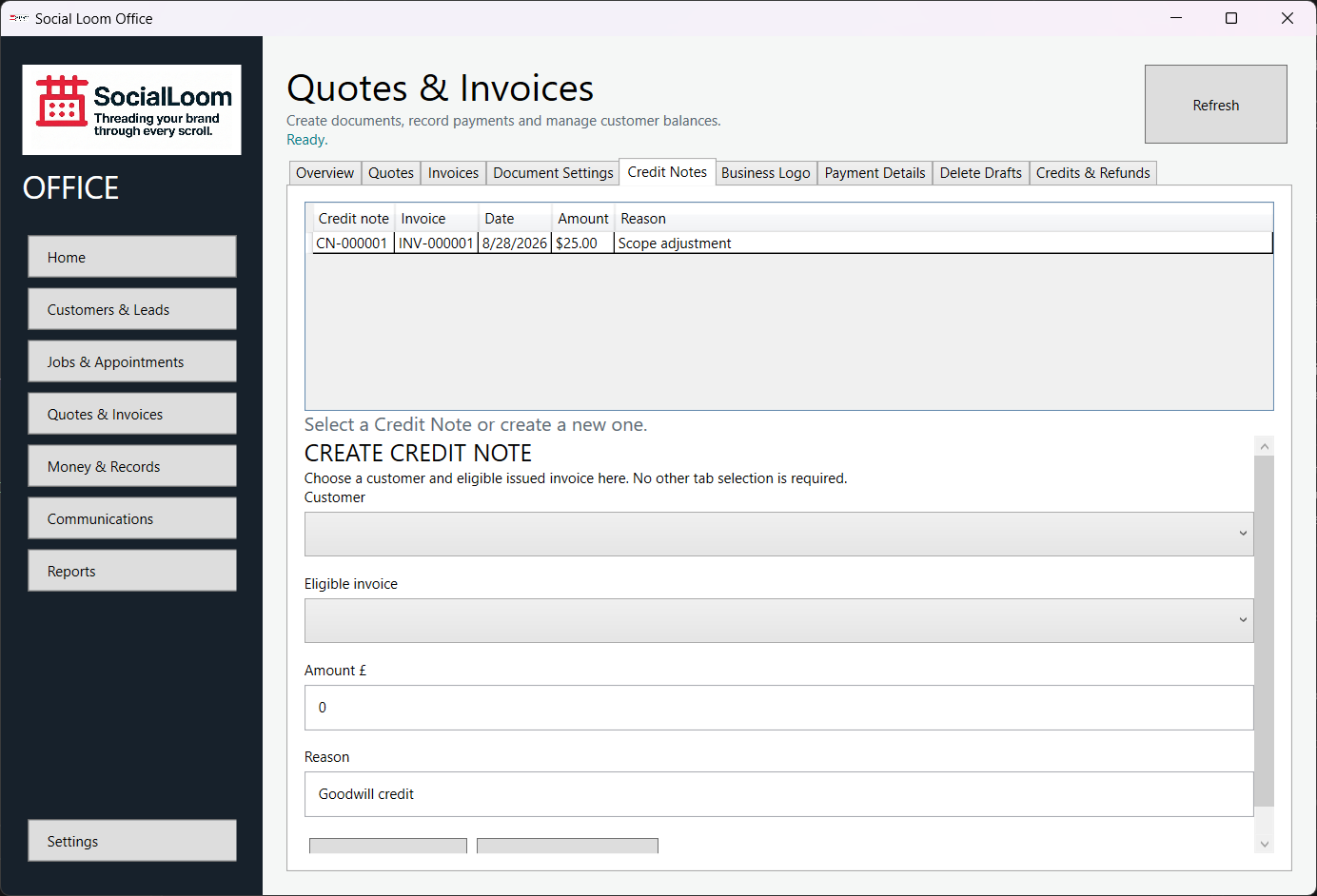
Task: Click the Social Loom Office title bar icon
Action: click(18, 18)
